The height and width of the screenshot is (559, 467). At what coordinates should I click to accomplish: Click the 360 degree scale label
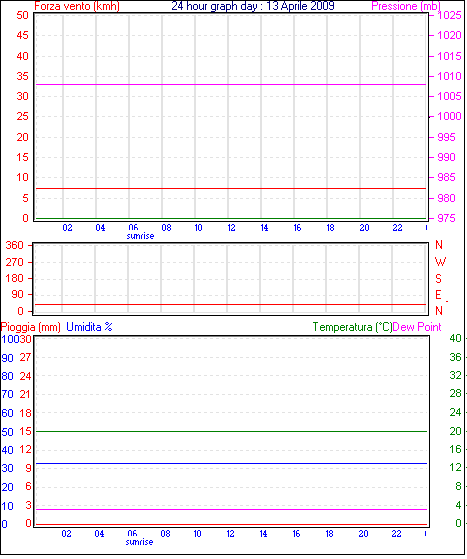[x=15, y=245]
